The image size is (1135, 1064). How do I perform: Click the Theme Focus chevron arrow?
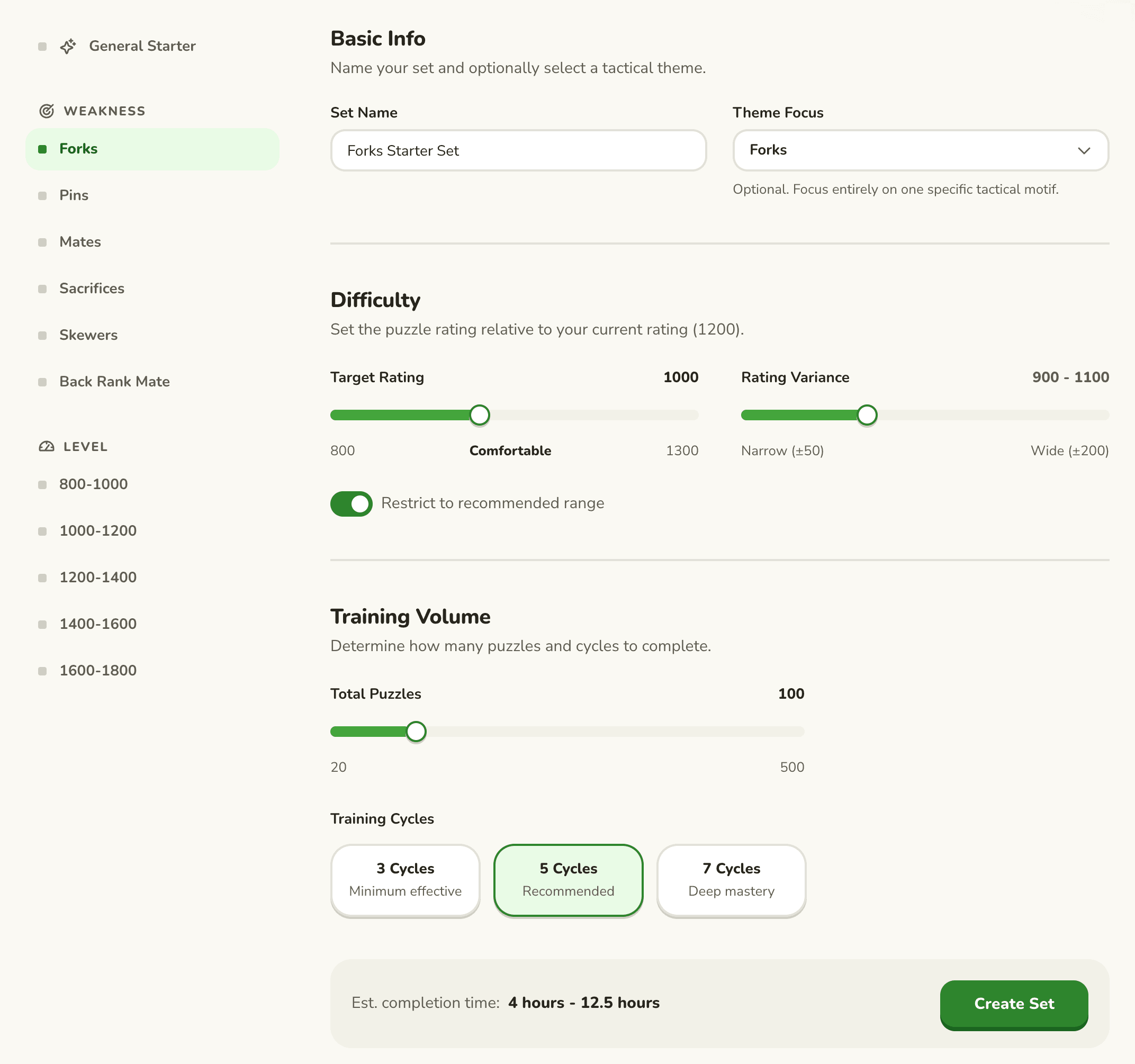coord(1084,151)
